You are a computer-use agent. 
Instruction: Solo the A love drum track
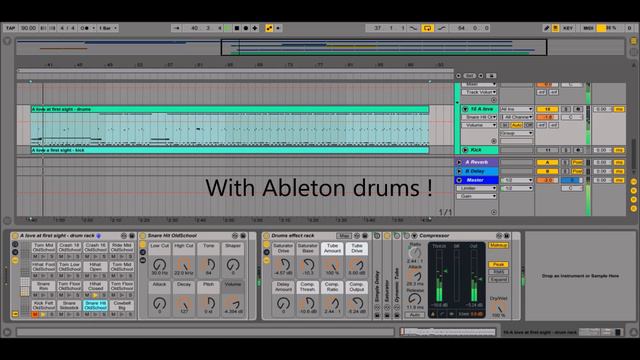(x=566, y=109)
